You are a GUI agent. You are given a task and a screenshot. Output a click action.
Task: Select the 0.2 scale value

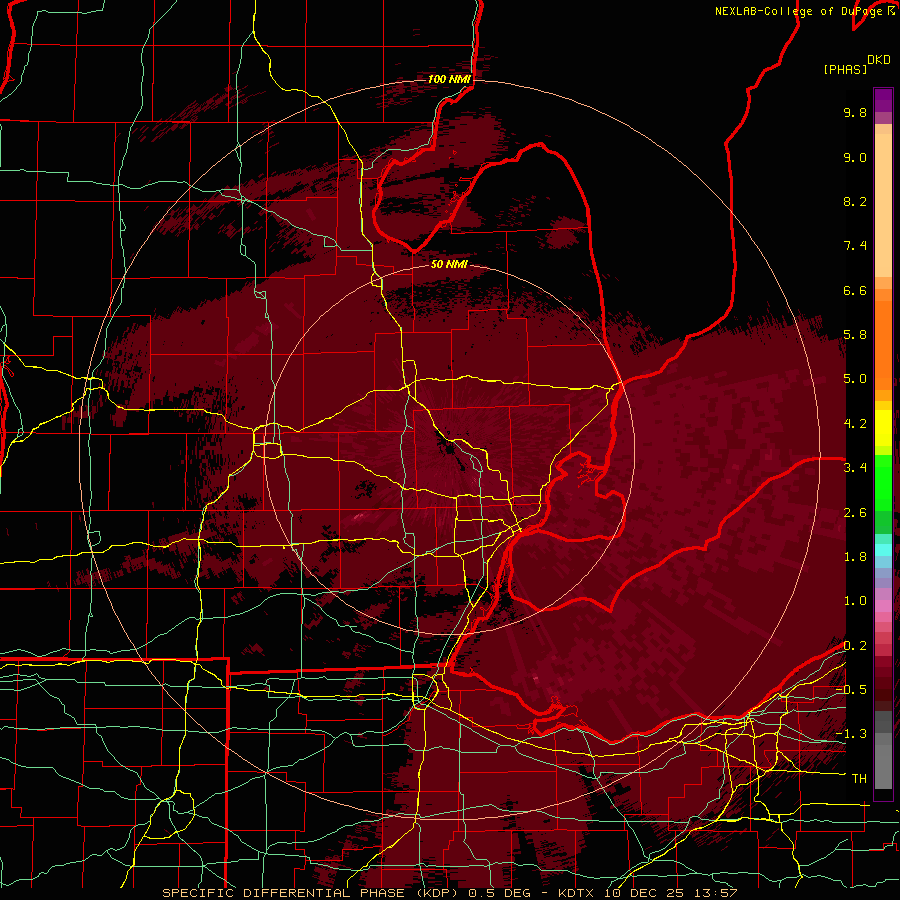(855, 646)
